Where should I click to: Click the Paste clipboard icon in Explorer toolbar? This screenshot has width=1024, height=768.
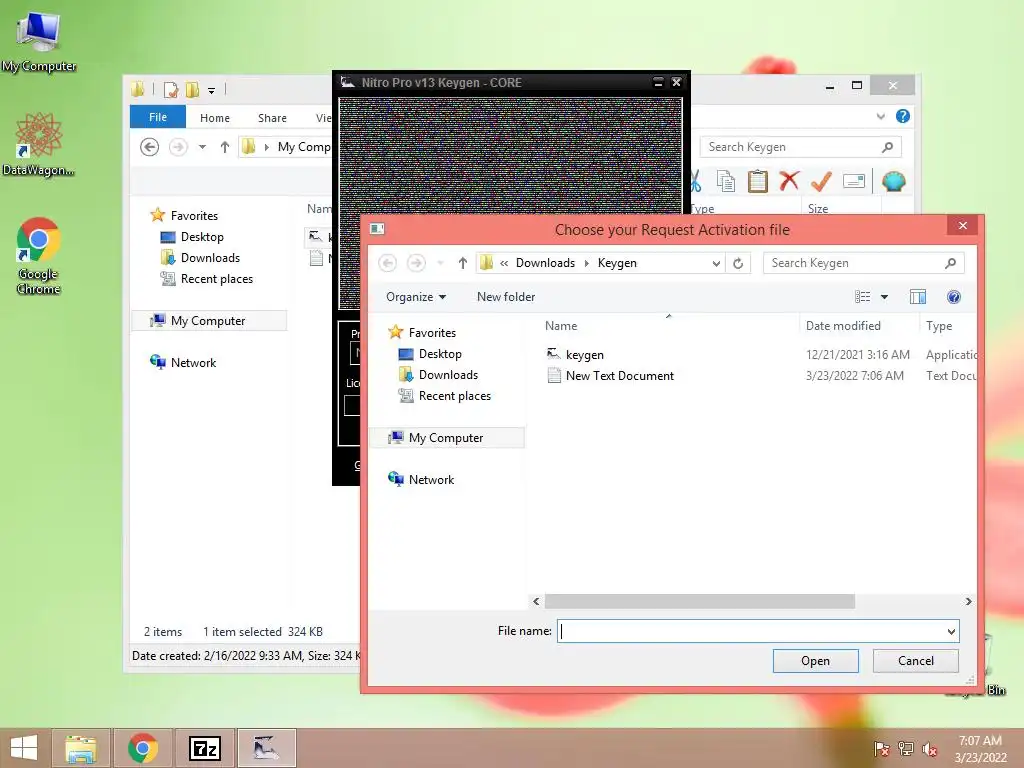tap(758, 181)
